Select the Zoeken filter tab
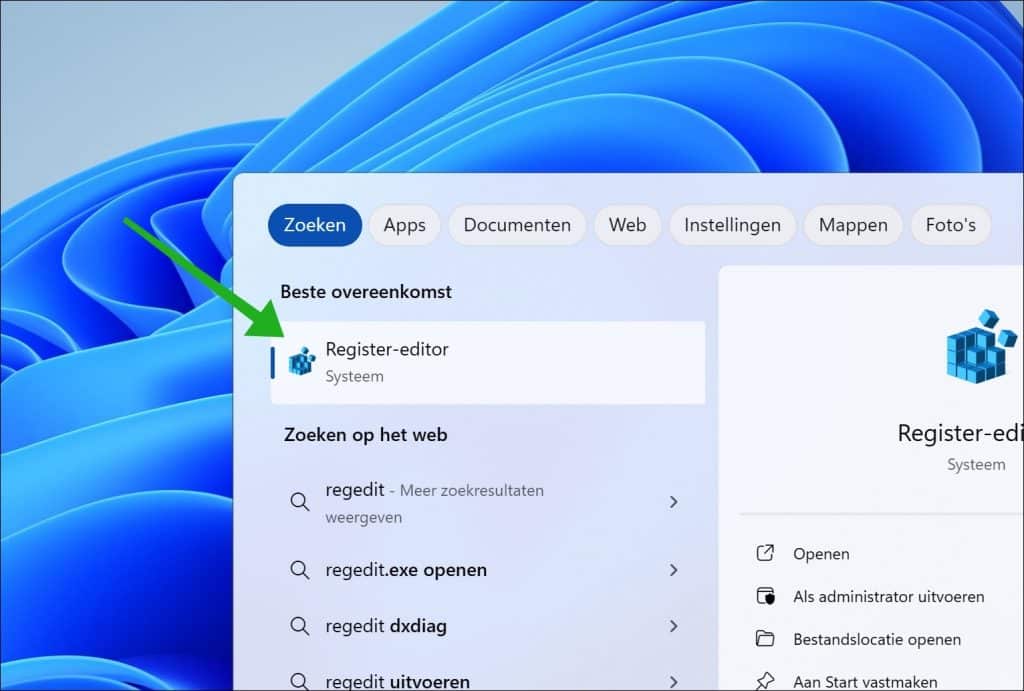1024x691 pixels. coord(315,225)
